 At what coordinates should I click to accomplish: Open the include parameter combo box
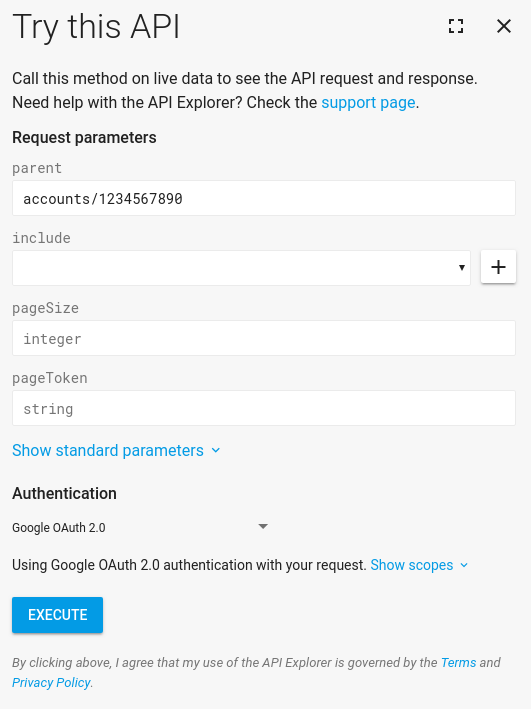[241, 268]
